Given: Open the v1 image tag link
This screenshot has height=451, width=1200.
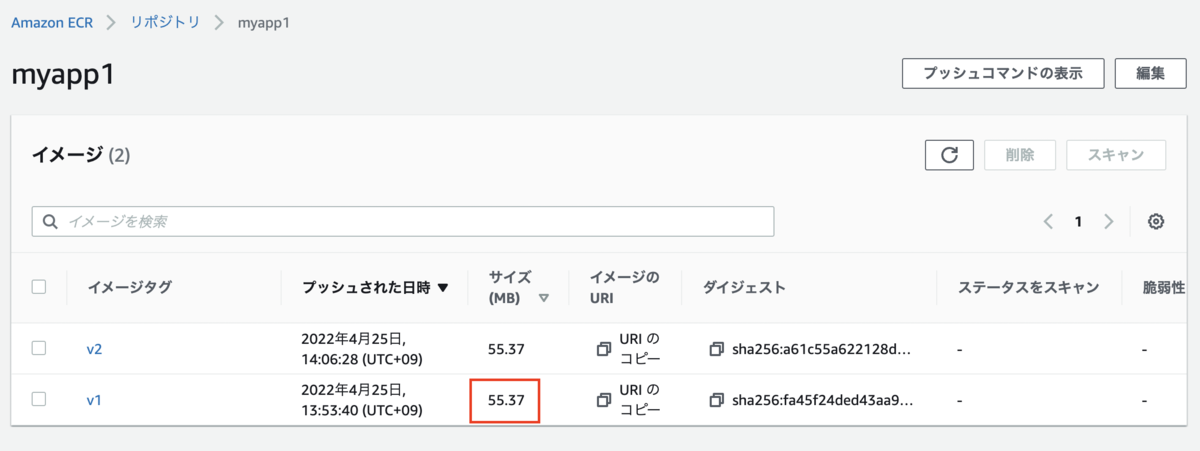Looking at the screenshot, I should coord(94,400).
